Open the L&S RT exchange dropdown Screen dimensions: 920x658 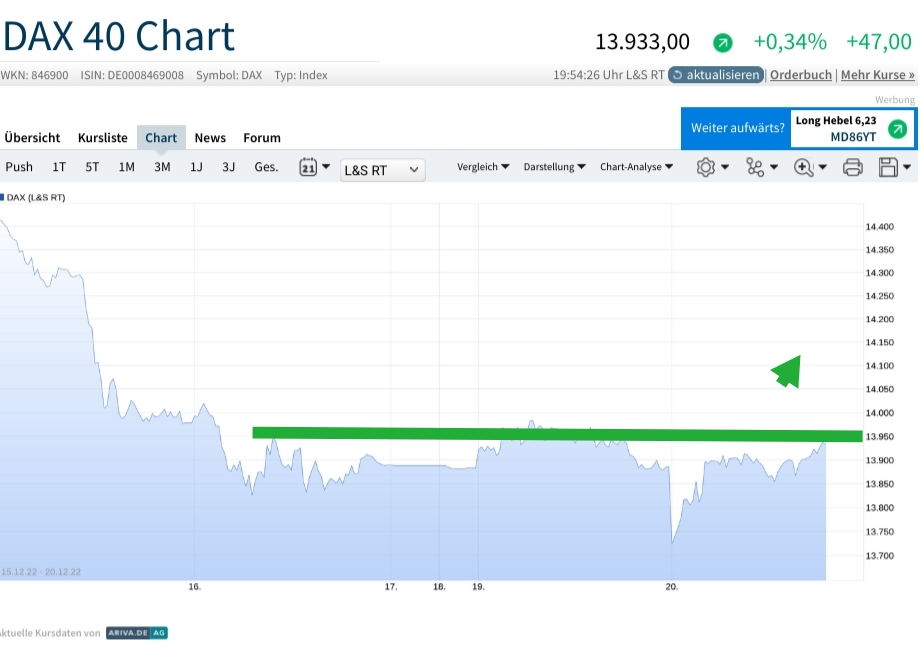382,170
